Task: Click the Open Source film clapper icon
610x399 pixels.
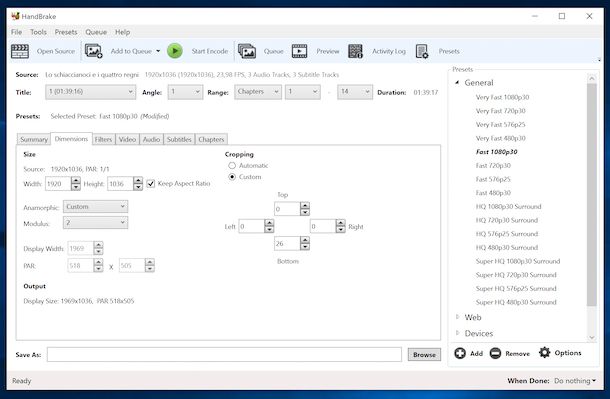Action: (x=20, y=51)
